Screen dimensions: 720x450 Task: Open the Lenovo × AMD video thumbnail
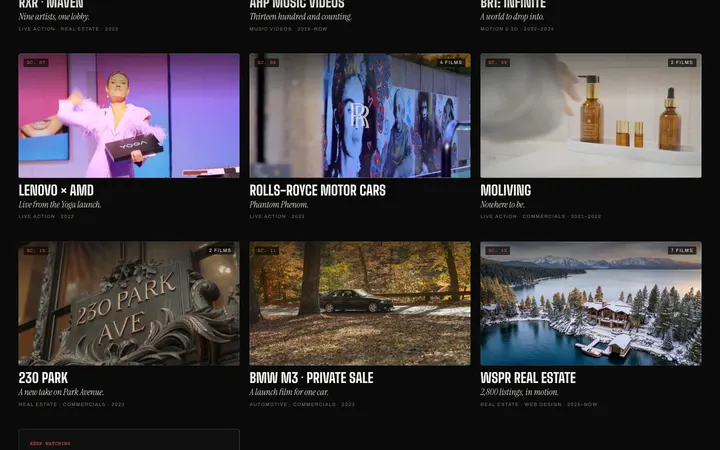point(129,115)
